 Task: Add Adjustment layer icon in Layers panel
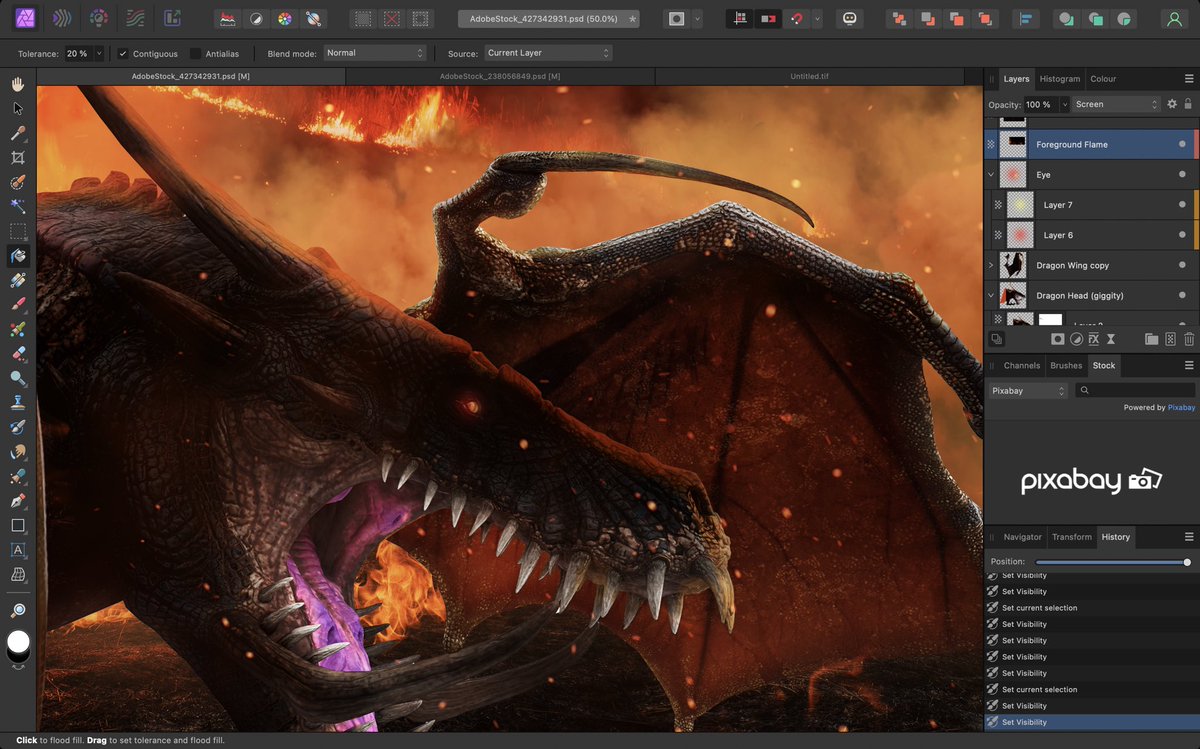(1076, 339)
